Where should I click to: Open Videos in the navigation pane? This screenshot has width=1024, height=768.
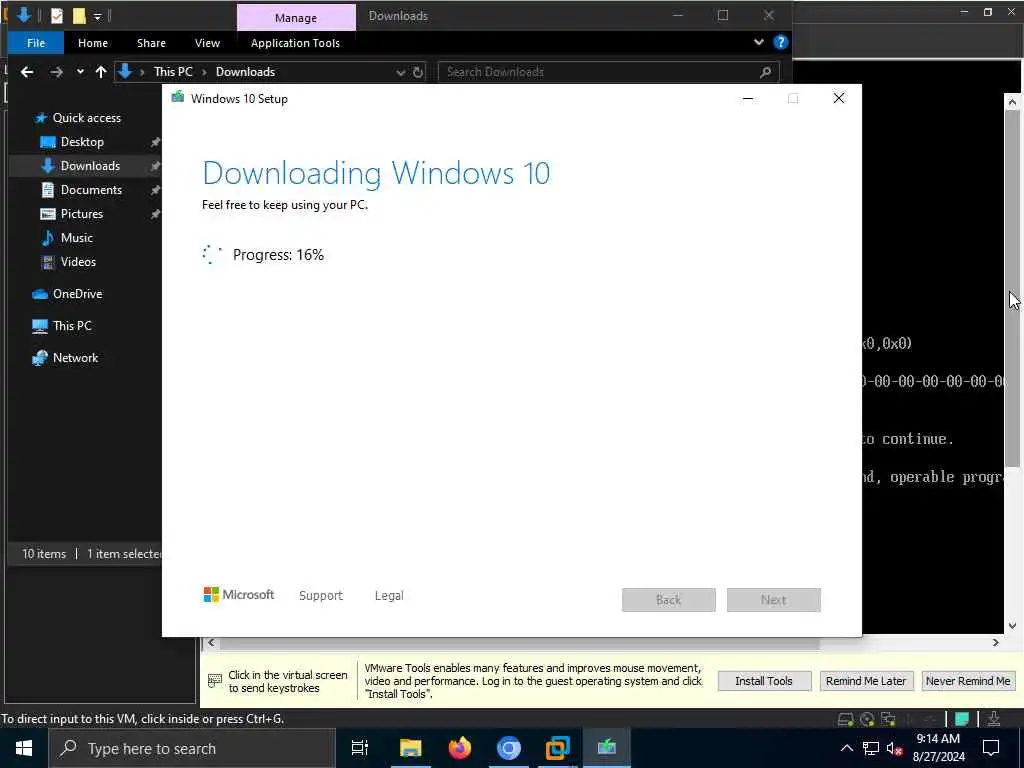coord(78,262)
